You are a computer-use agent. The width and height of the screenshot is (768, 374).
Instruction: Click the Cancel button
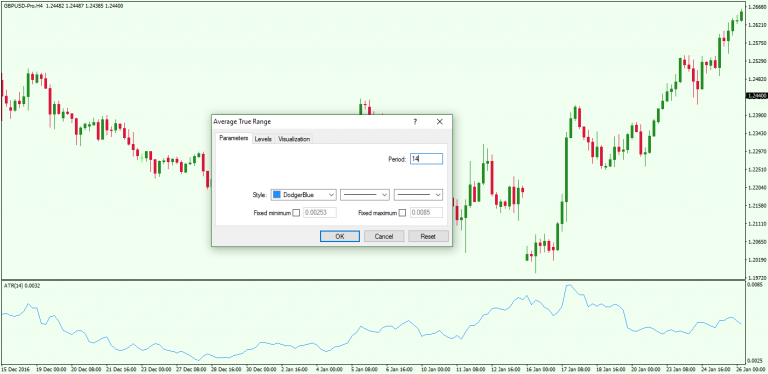tap(384, 236)
